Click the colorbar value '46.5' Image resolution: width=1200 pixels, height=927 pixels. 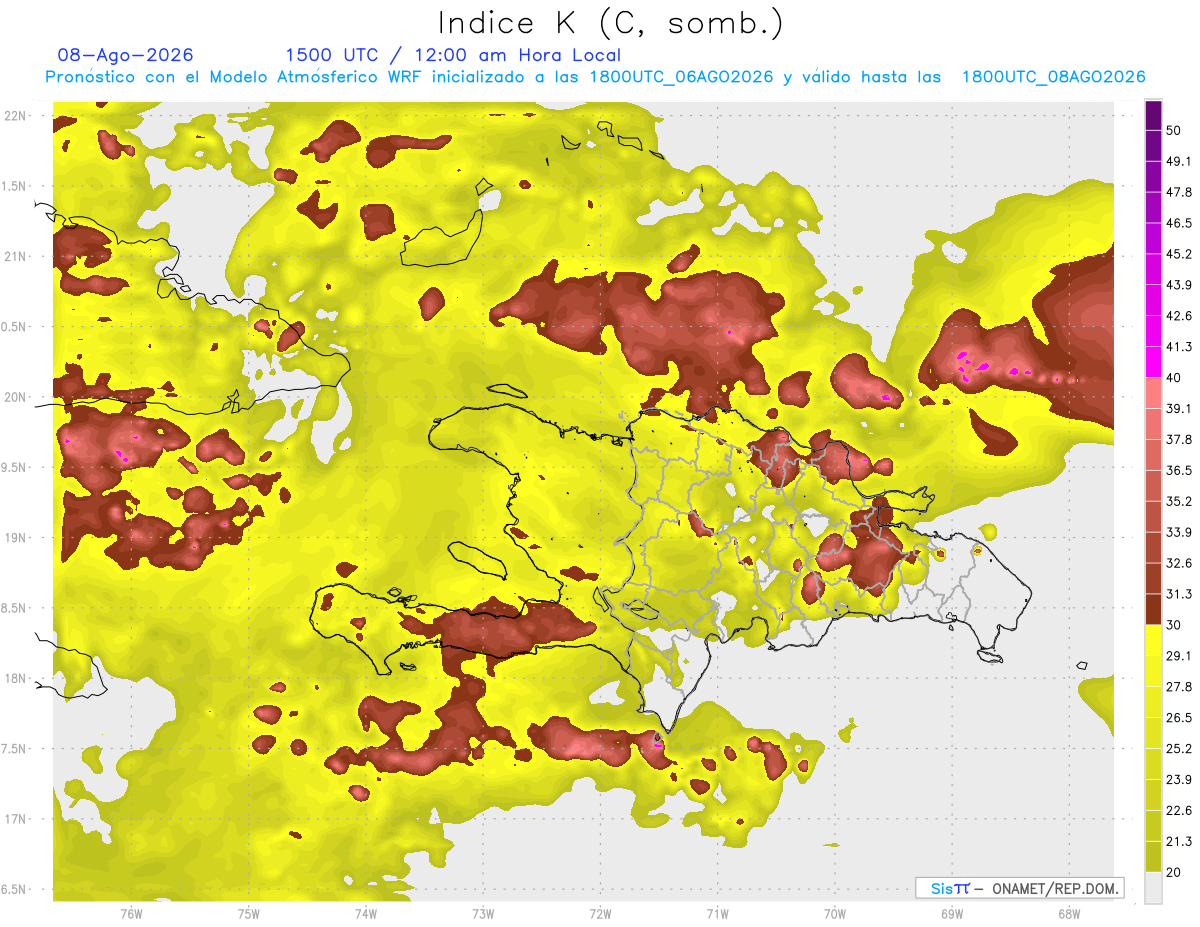pyautogui.click(x=1179, y=223)
